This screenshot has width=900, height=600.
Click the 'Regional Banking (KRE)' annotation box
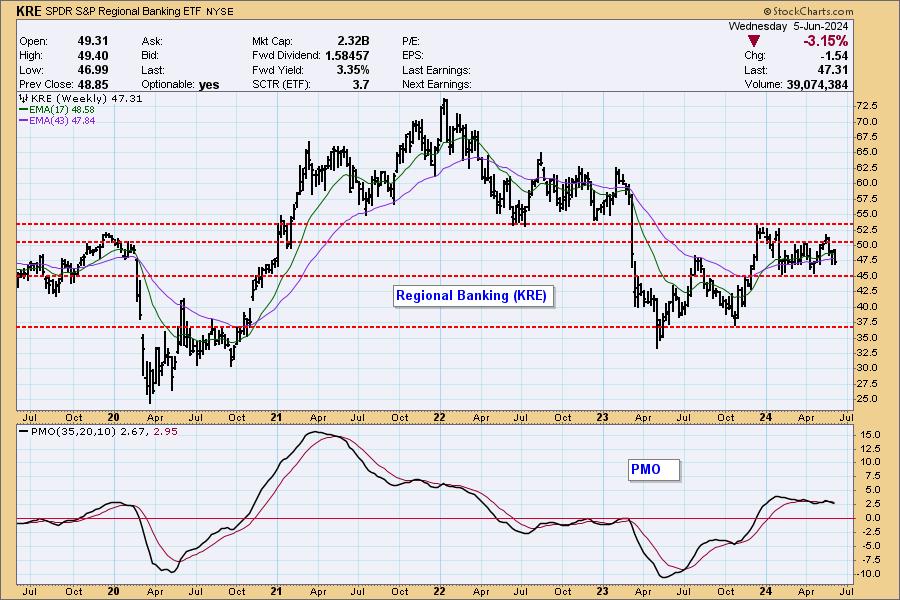click(x=473, y=296)
